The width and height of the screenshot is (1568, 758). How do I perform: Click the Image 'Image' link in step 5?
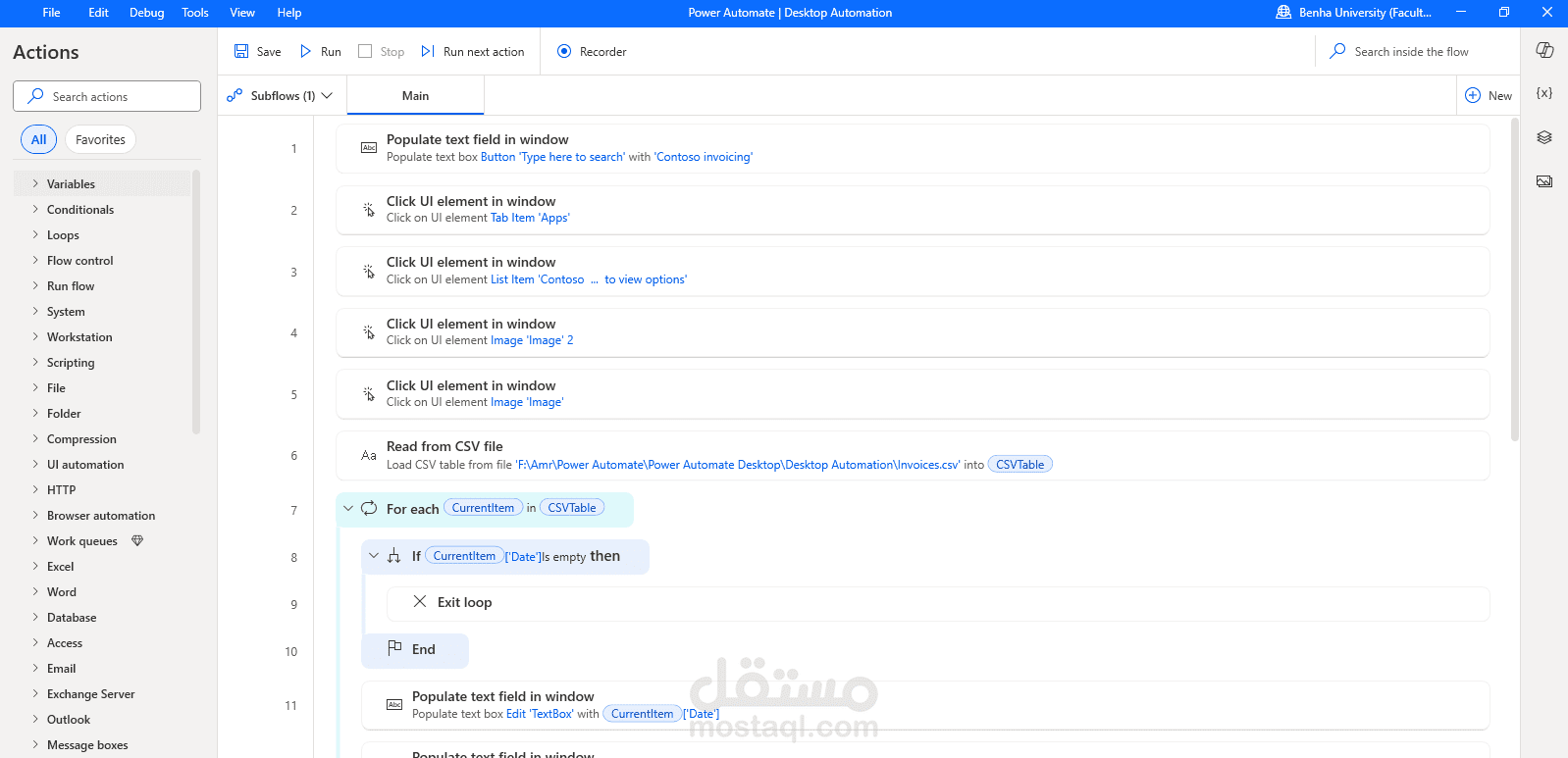pos(527,402)
